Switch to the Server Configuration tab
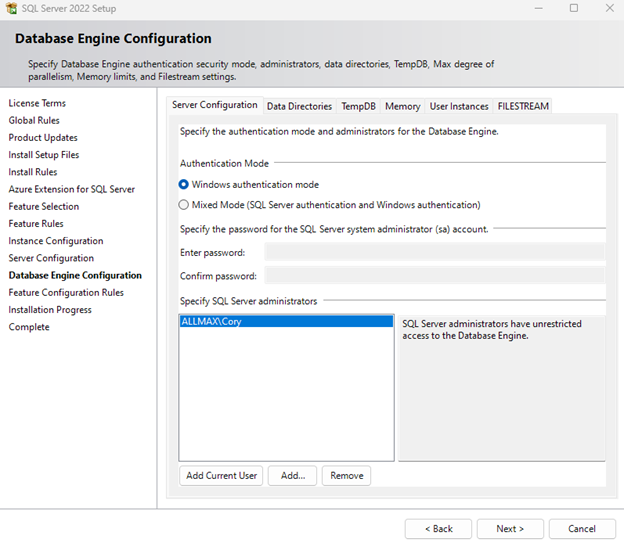The width and height of the screenshot is (624, 543). 214,105
